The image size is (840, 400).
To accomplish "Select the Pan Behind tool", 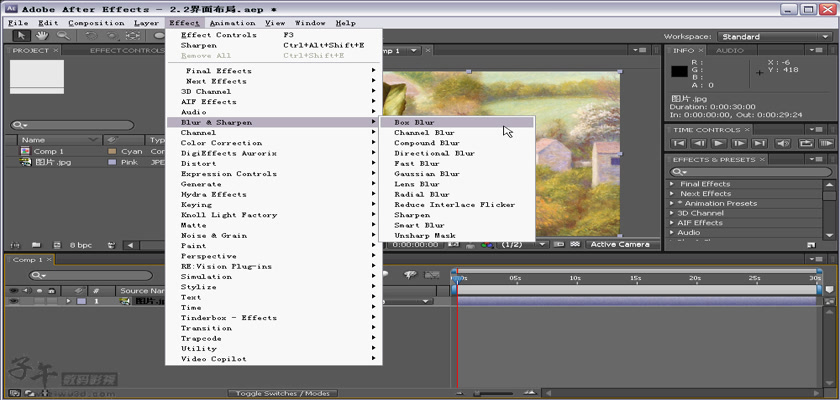I will [132, 36].
